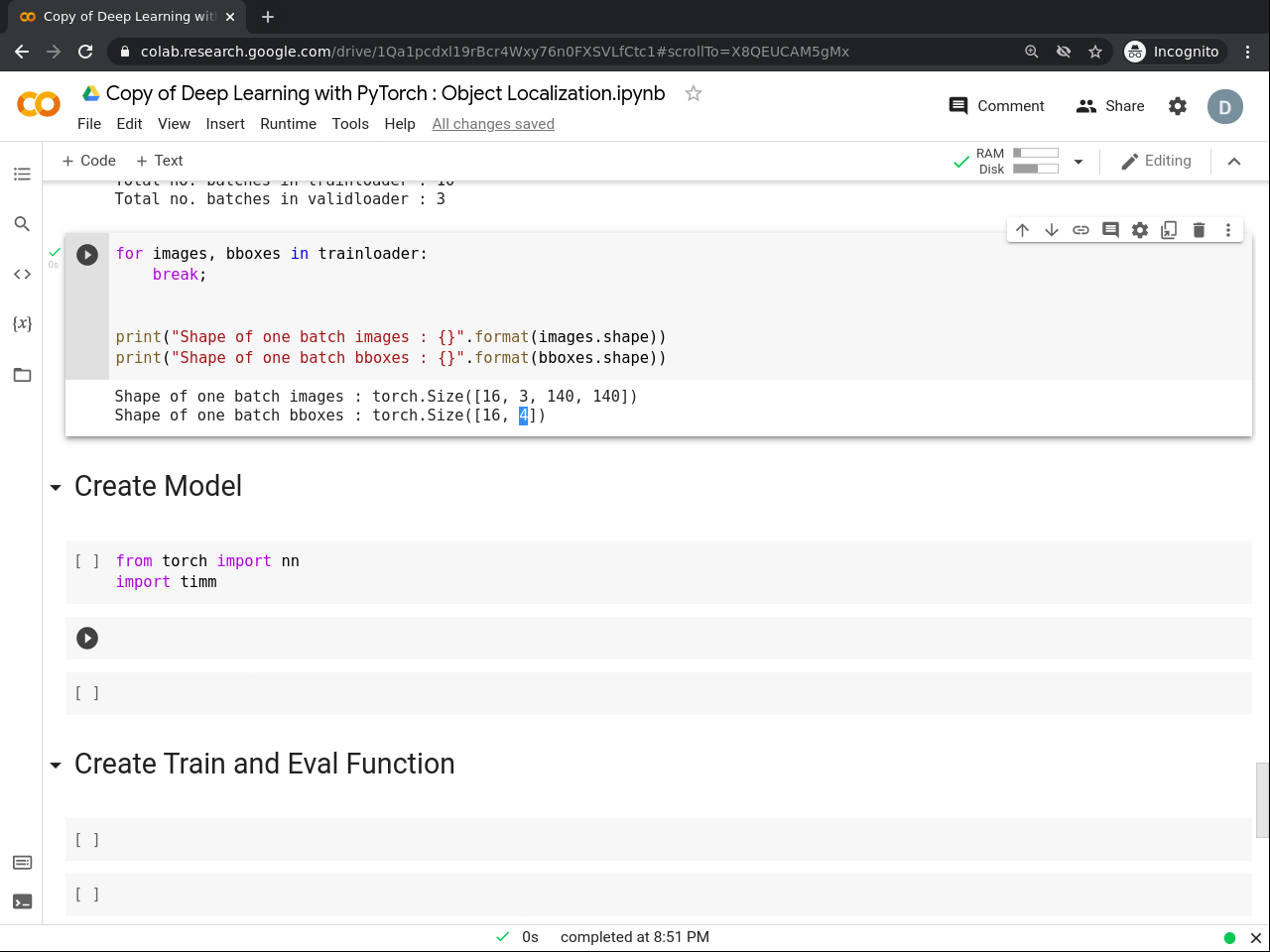Close the Colab browser tab

click(230, 17)
